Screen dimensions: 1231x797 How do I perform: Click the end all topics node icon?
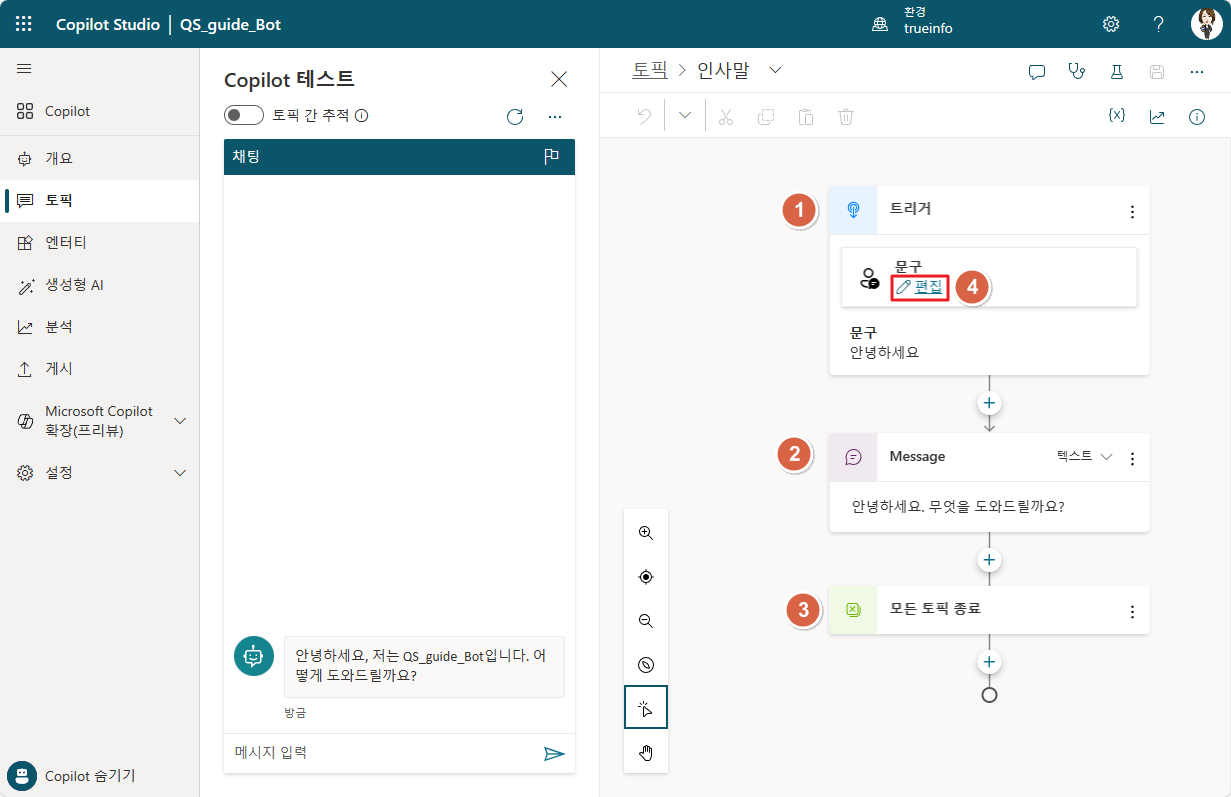853,610
